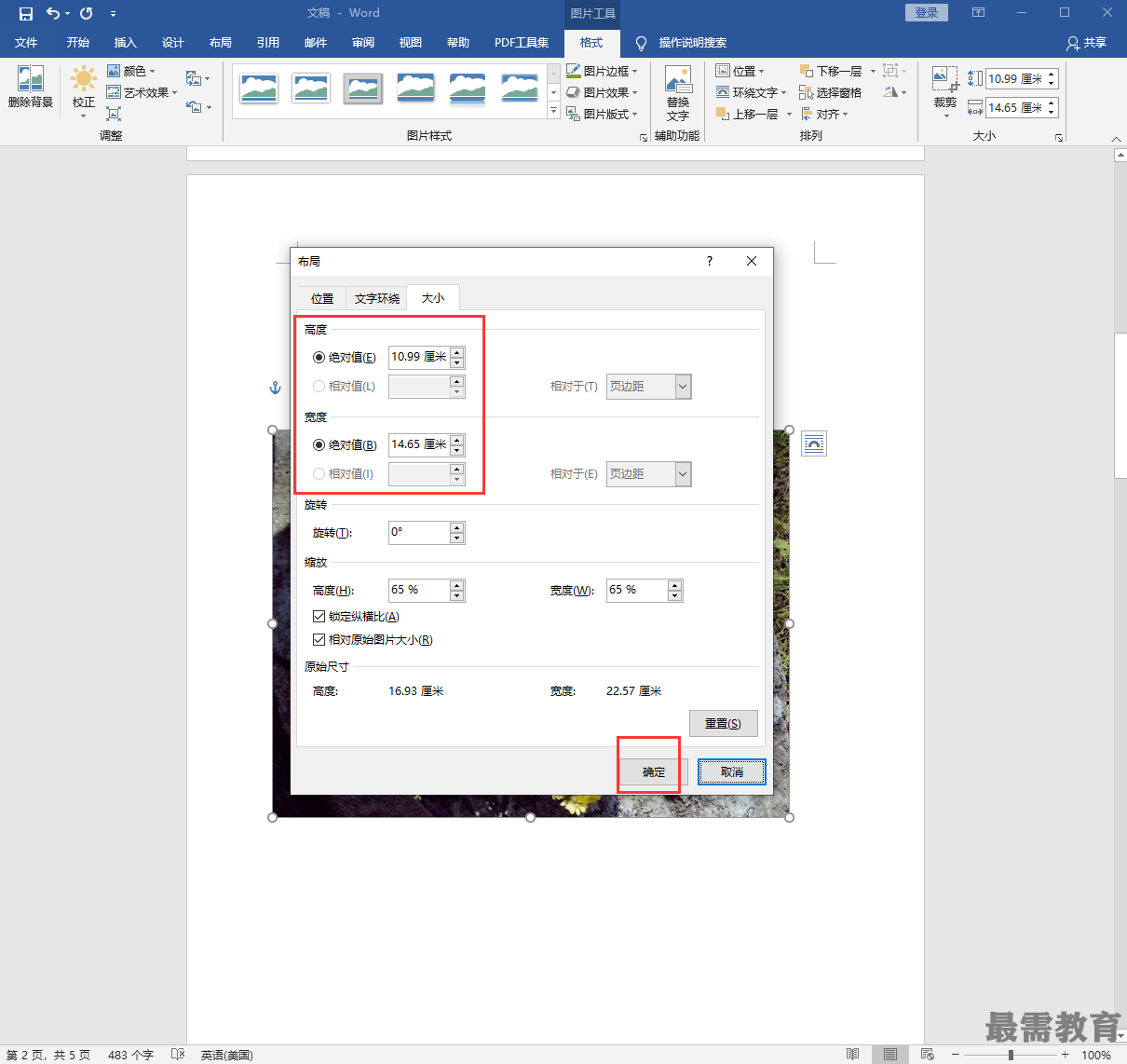This screenshot has width=1127, height=1064.
Task: Collapse the ribbon with the chevron
Action: pos(1117,138)
